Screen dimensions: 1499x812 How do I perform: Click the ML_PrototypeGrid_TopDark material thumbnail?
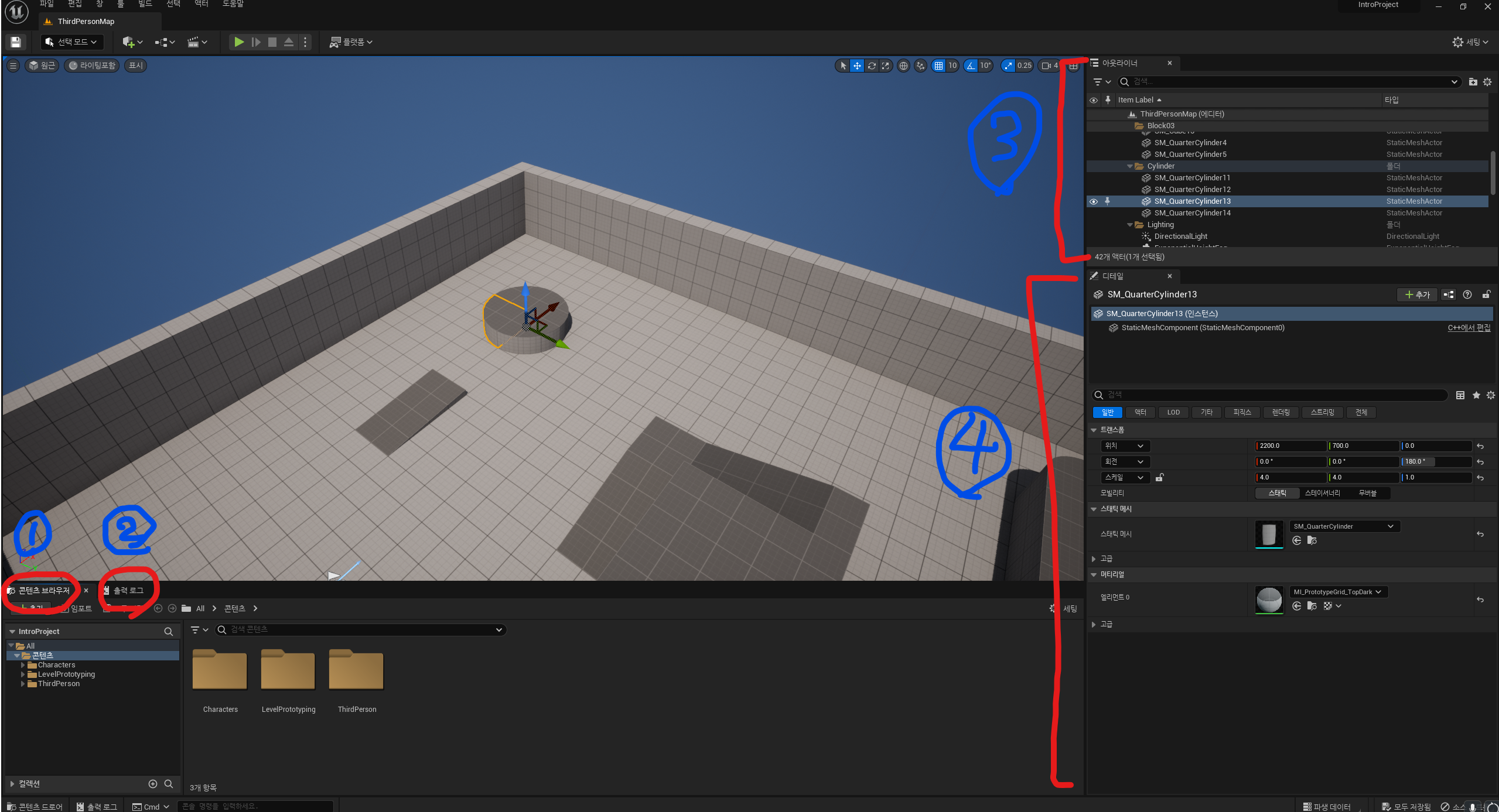pyautogui.click(x=1269, y=599)
